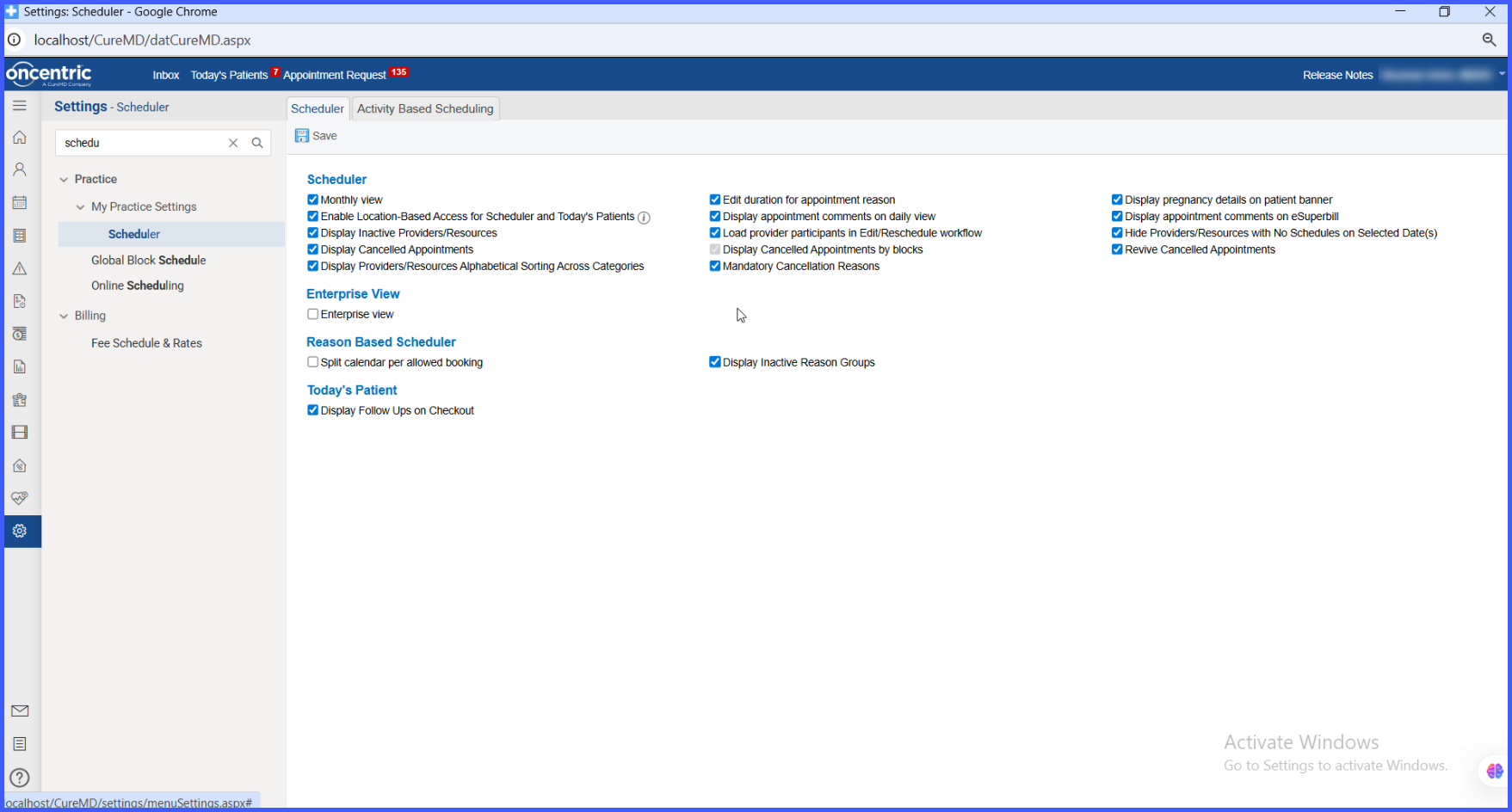
Task: Open the warning triangle sidebar icon
Action: coord(20,268)
